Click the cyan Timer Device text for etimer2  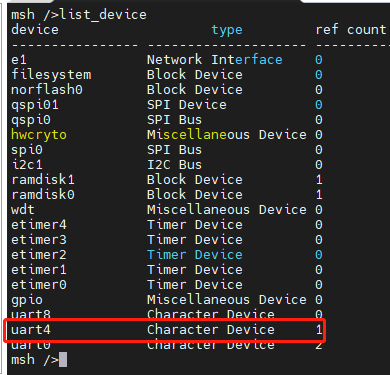[195, 255]
